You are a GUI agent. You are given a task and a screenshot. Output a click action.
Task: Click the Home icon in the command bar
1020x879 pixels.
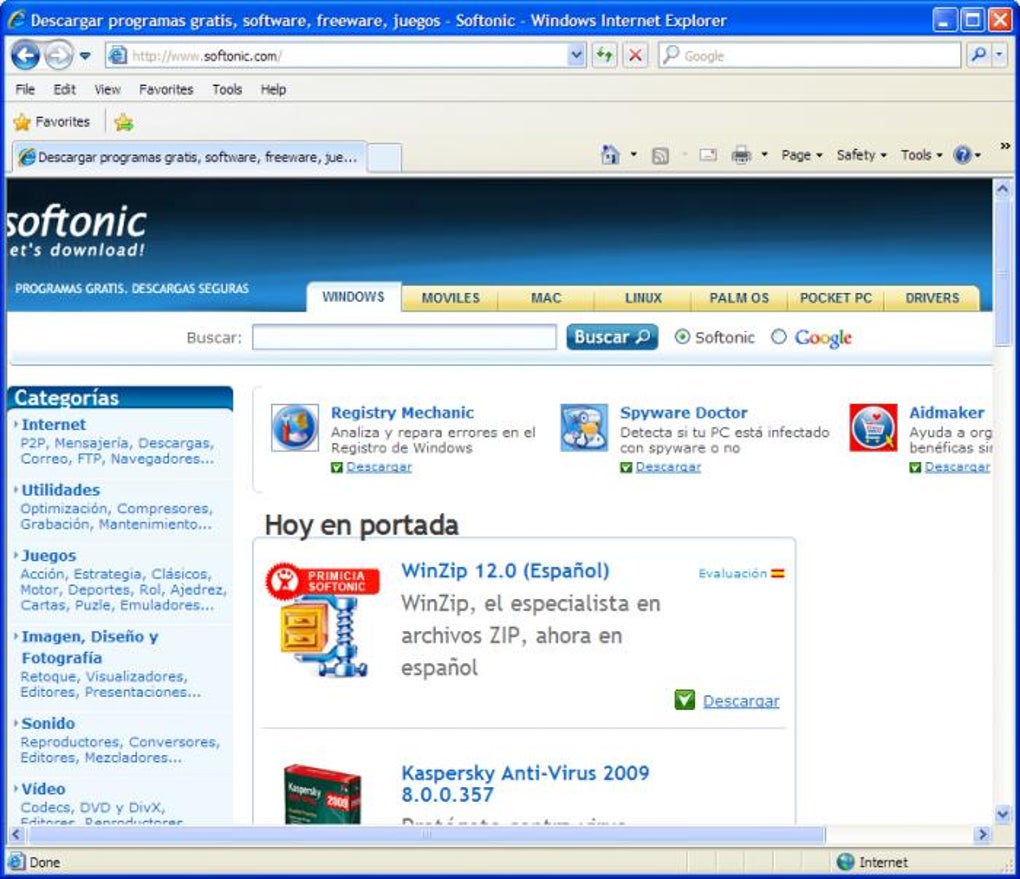(610, 155)
